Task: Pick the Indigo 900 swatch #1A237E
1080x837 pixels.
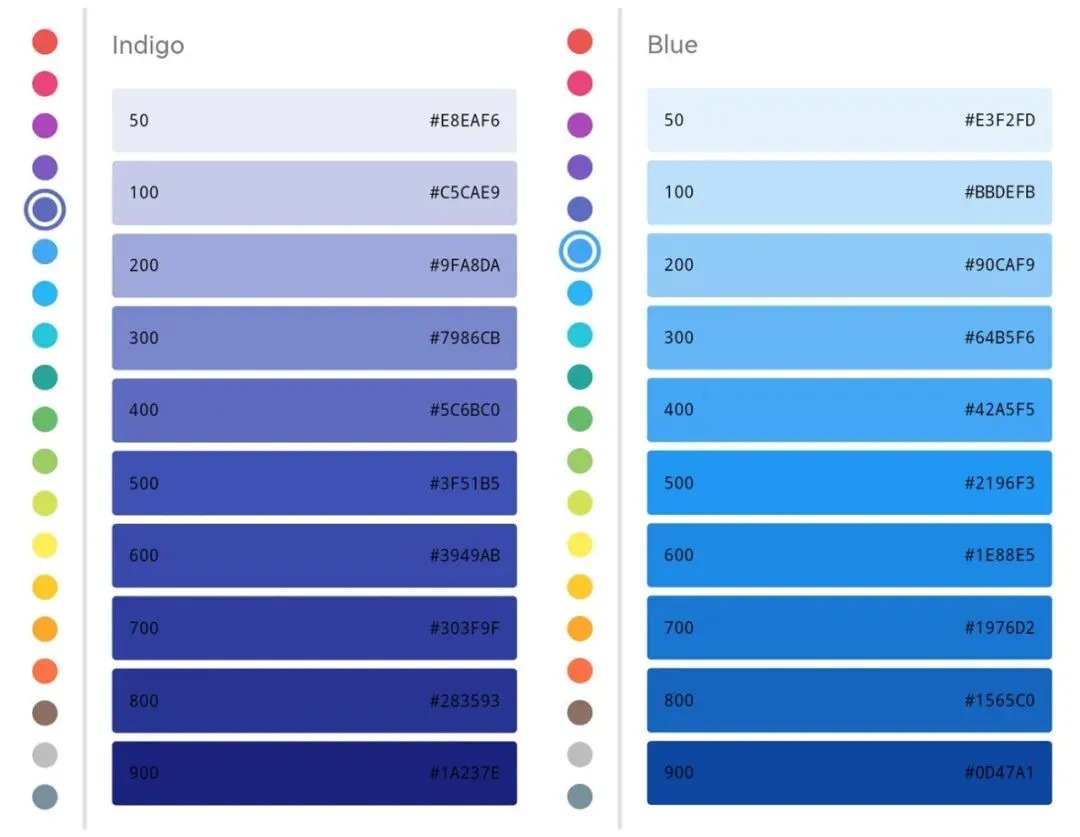Action: [x=314, y=772]
